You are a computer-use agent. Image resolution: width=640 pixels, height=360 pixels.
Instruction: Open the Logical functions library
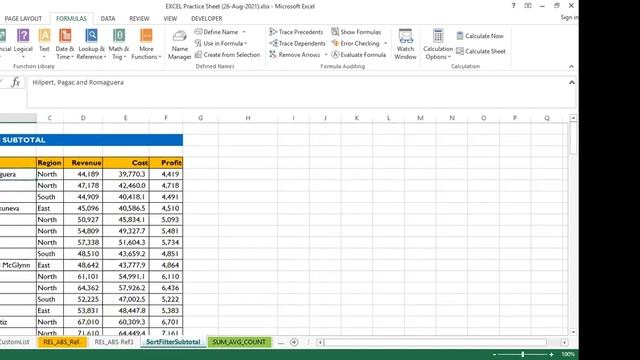tap(23, 43)
